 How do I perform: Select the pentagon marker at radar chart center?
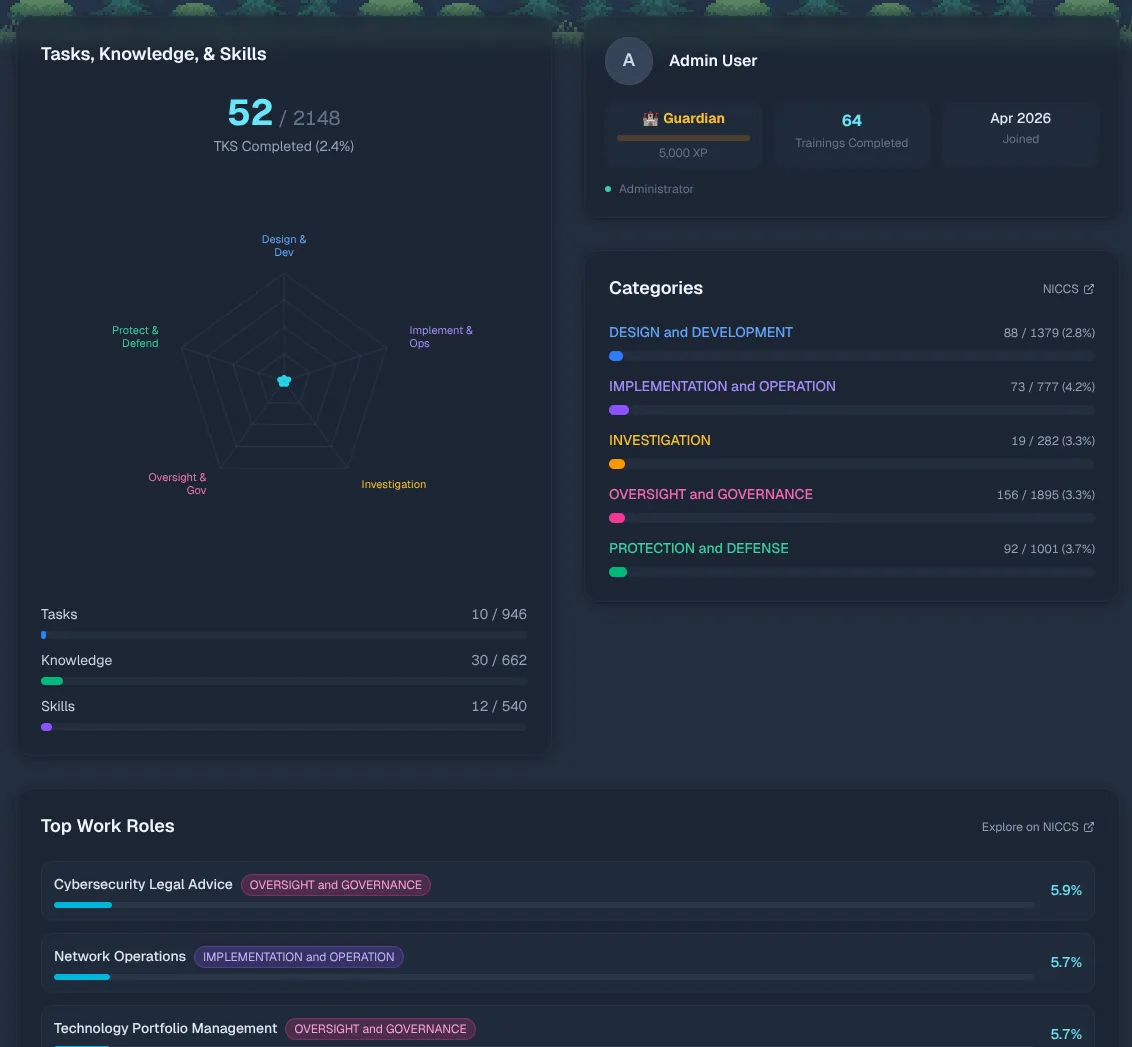(284, 380)
